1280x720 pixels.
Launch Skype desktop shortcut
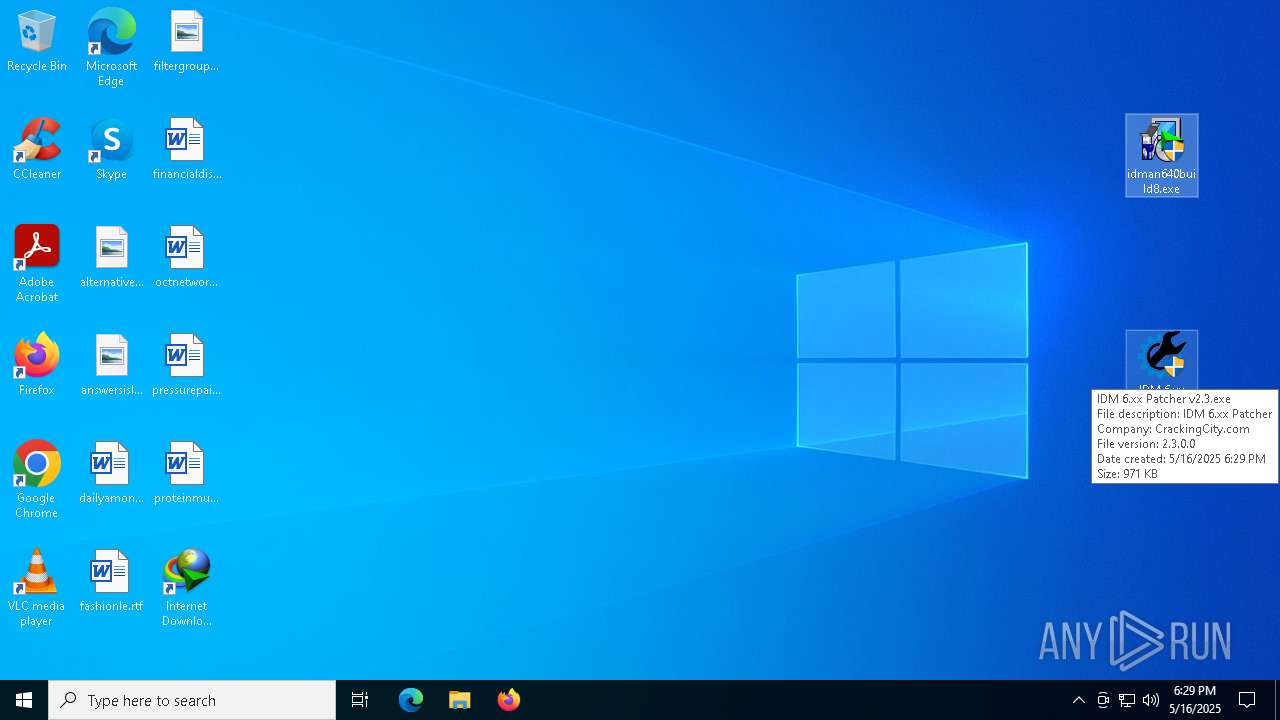(111, 149)
